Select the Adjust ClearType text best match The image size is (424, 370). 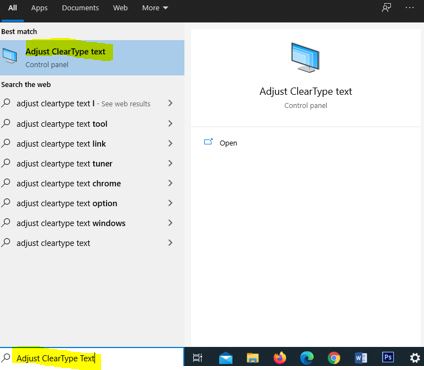coord(92,58)
